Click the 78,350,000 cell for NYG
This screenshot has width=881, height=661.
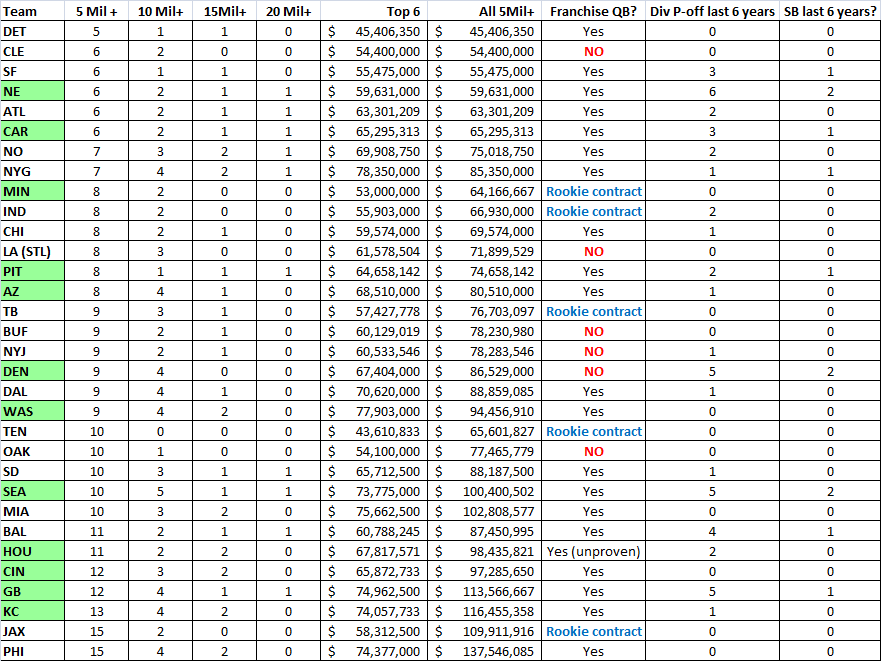click(x=374, y=171)
